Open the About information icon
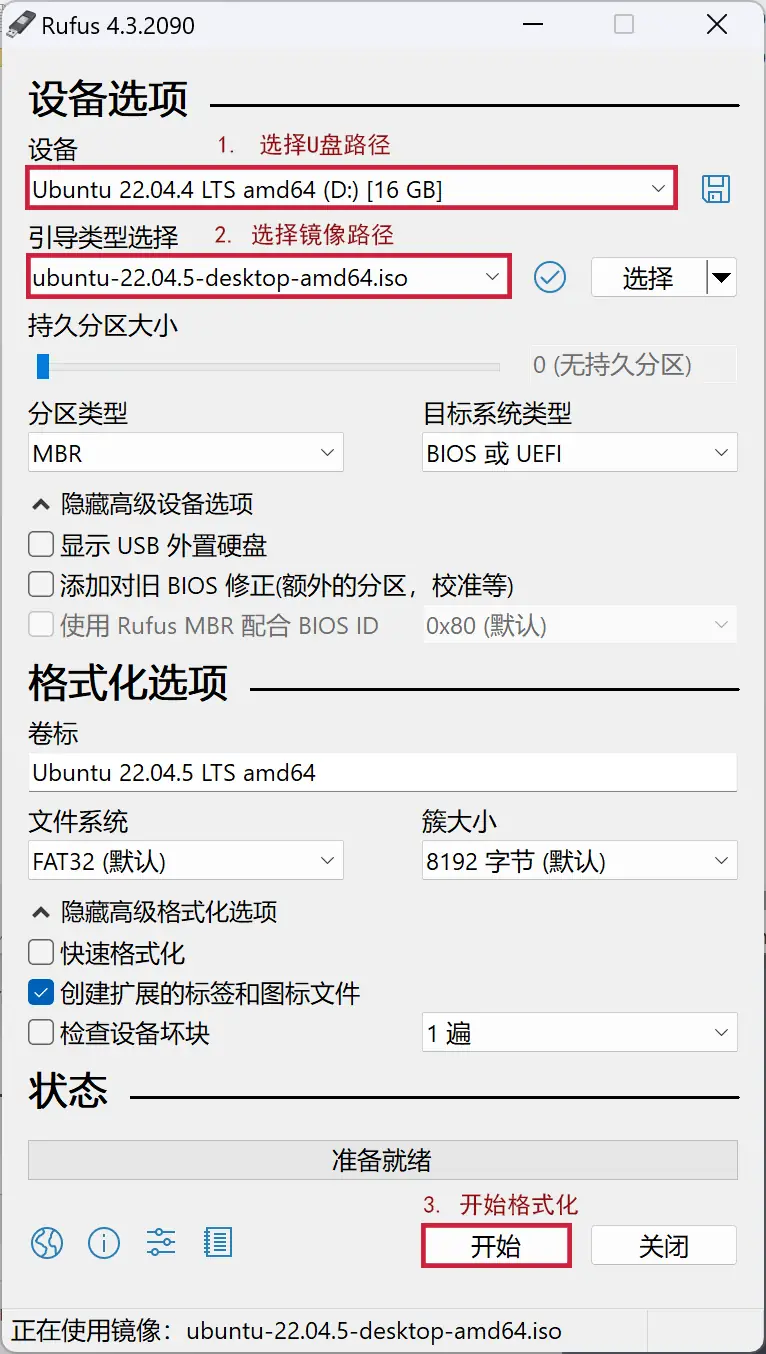This screenshot has height=1354, width=766. (104, 1243)
